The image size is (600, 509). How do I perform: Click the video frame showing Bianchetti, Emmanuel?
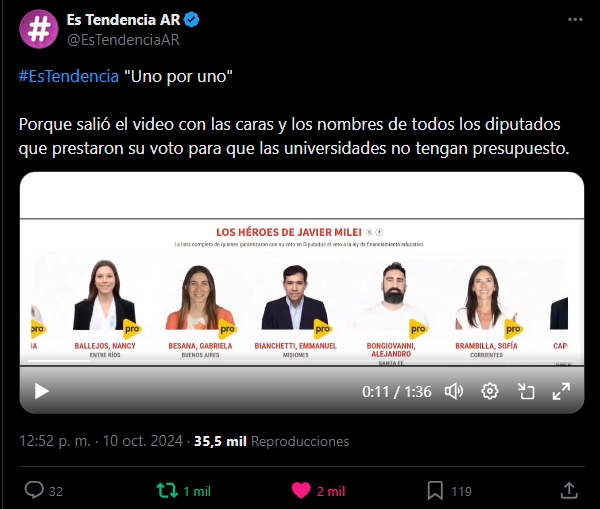click(295, 311)
